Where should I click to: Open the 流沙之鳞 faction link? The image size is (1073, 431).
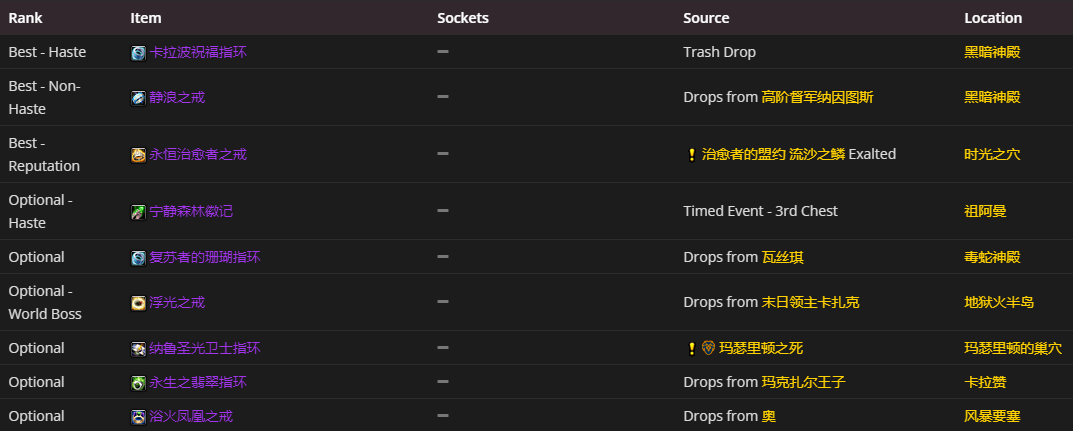coord(817,154)
